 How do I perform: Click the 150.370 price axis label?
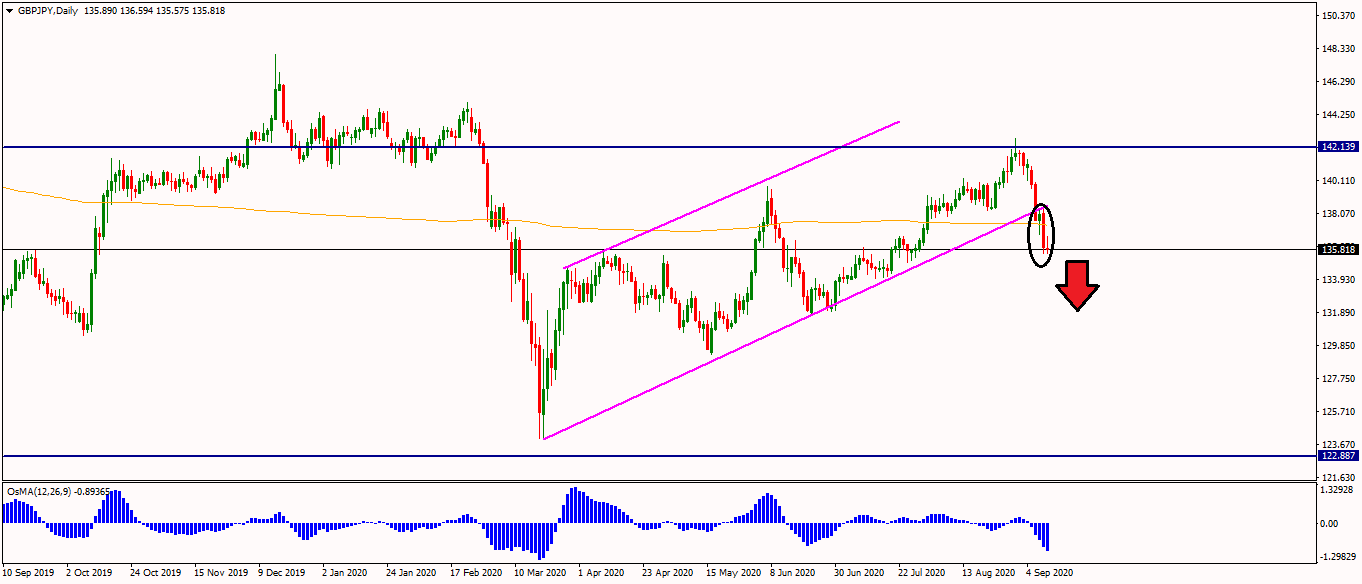(1338, 16)
